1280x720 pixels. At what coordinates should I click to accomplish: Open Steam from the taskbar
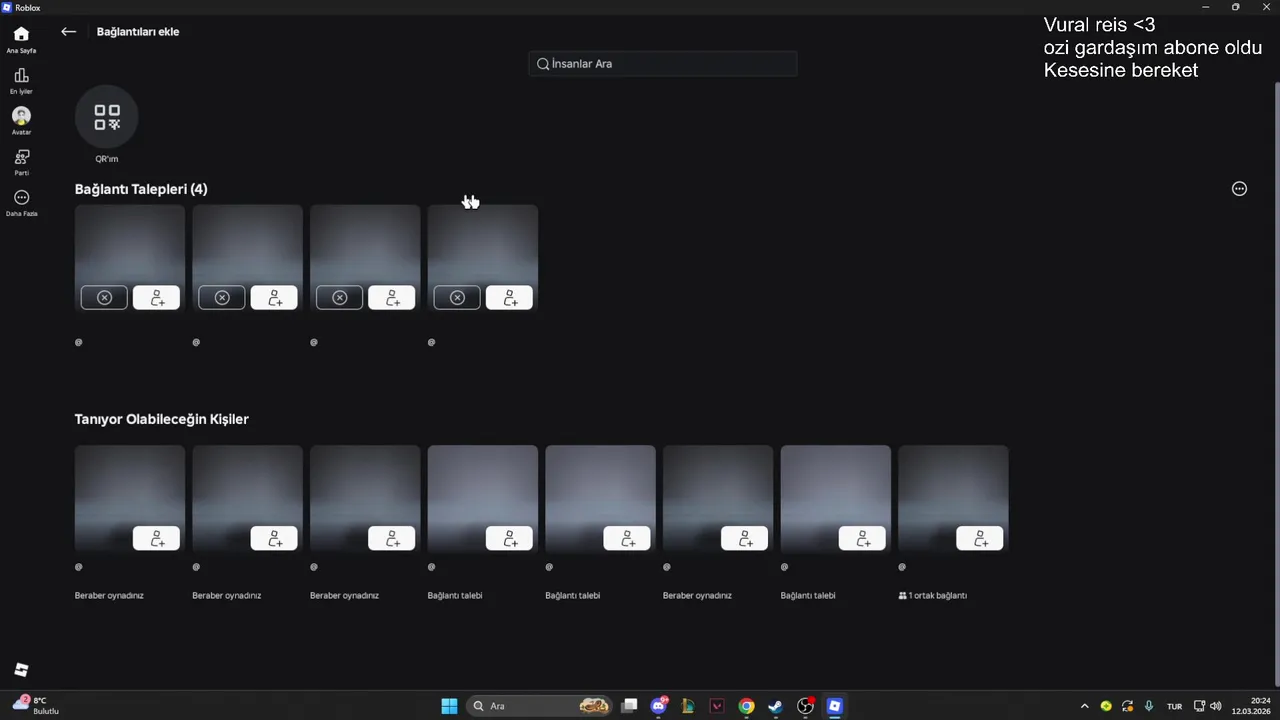tap(775, 706)
